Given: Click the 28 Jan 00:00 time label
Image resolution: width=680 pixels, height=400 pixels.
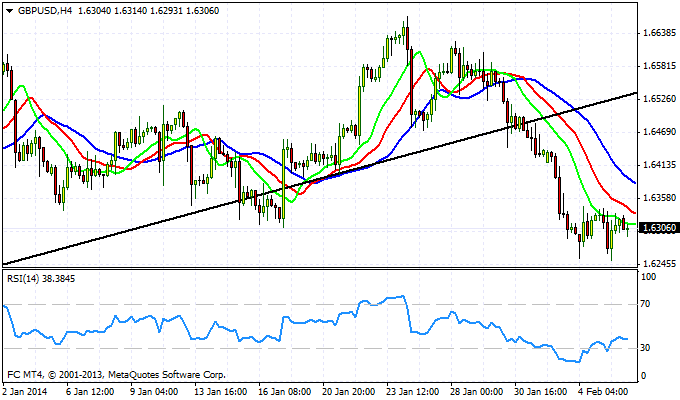Looking at the screenshot, I should pos(477,392).
